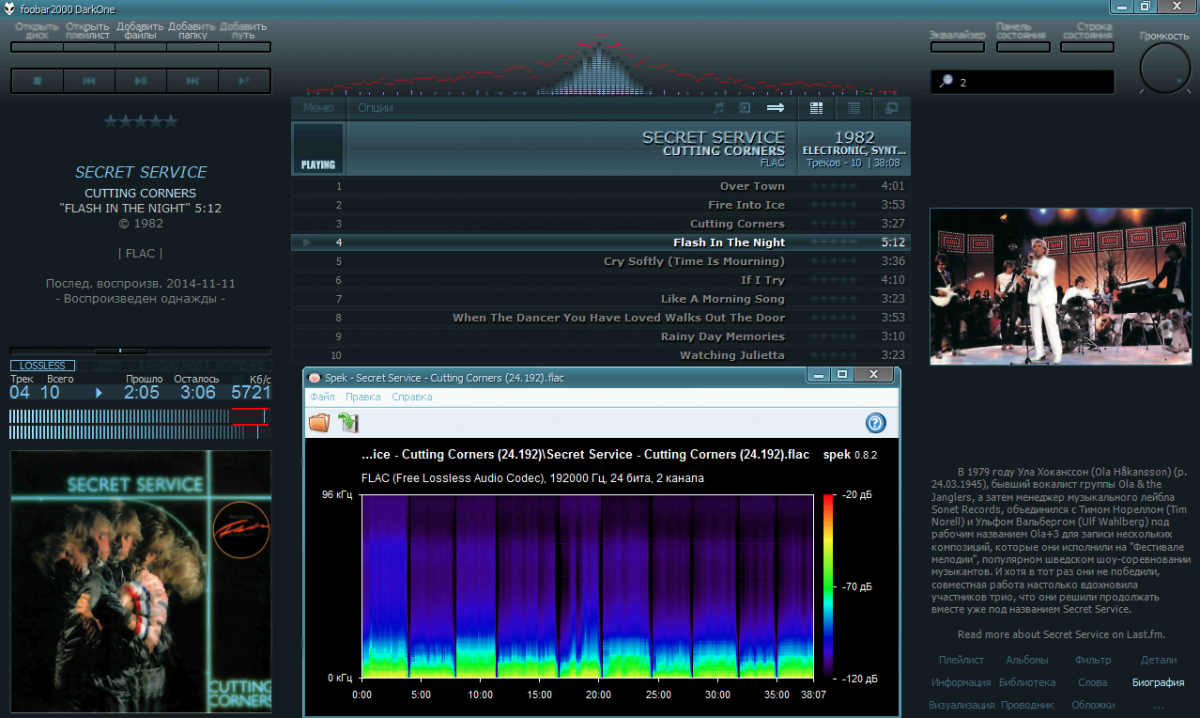Select track 3 Cutting Corners

601,224
